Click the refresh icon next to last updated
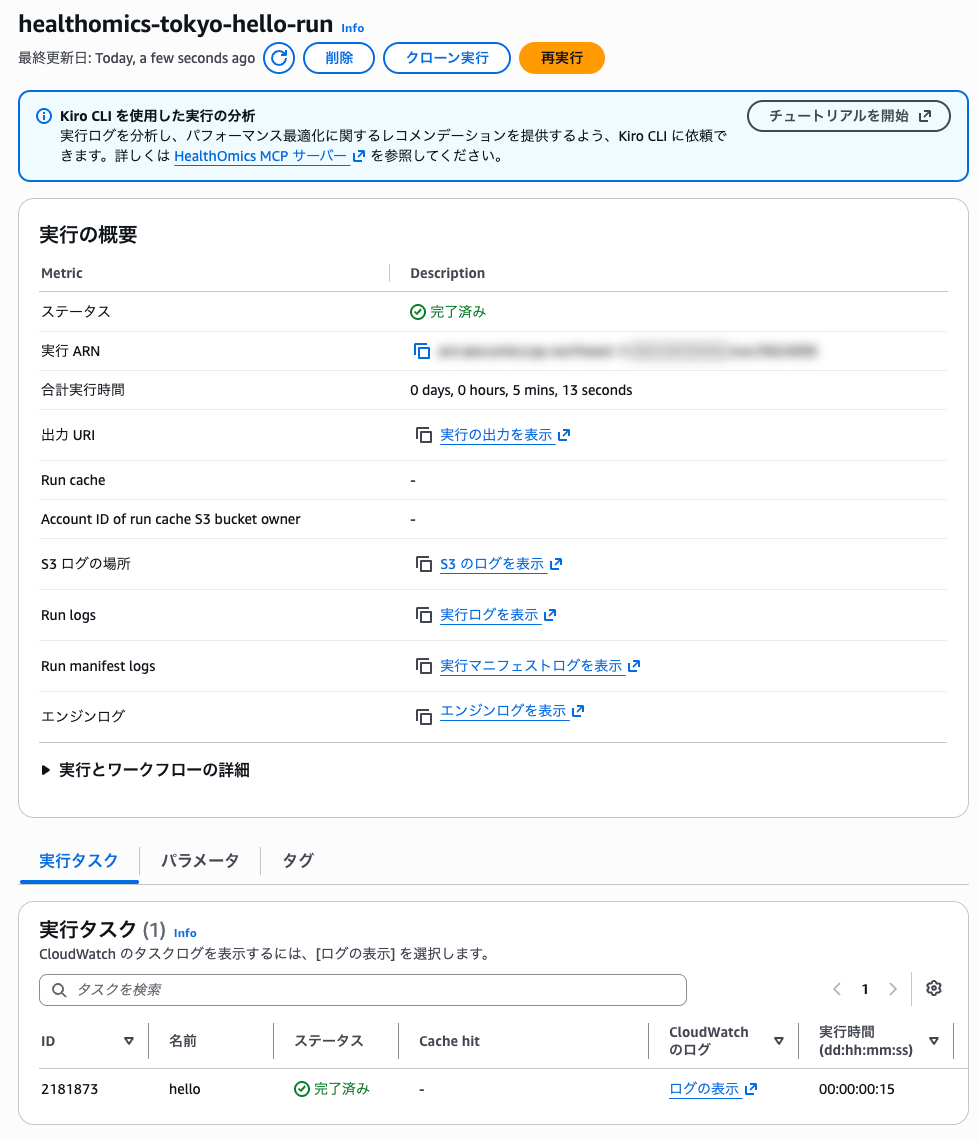This screenshot has height=1141, width=979. 279,58
